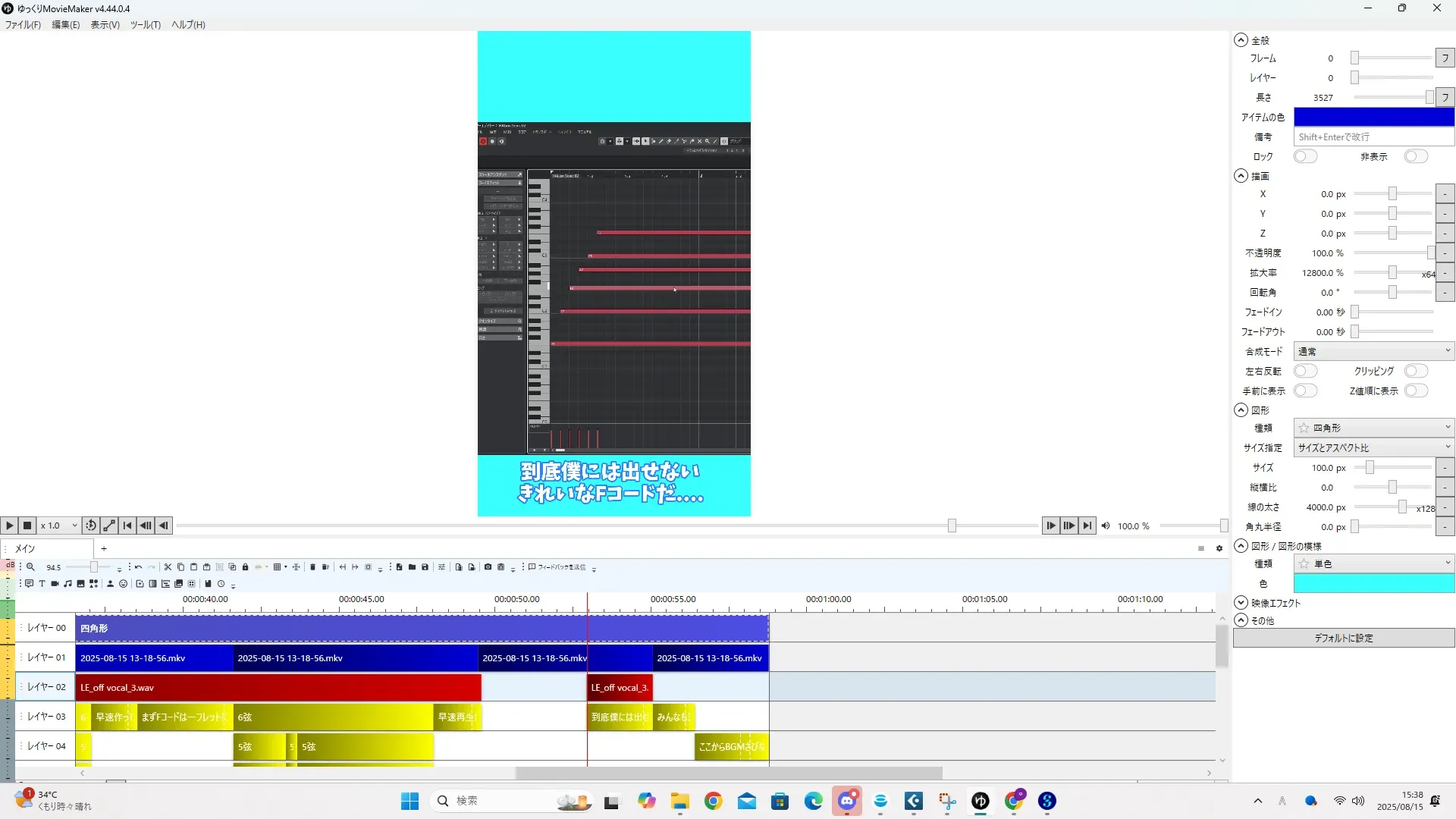1456x819 pixels.
Task: Add a text item with the T icon
Action: point(42,584)
